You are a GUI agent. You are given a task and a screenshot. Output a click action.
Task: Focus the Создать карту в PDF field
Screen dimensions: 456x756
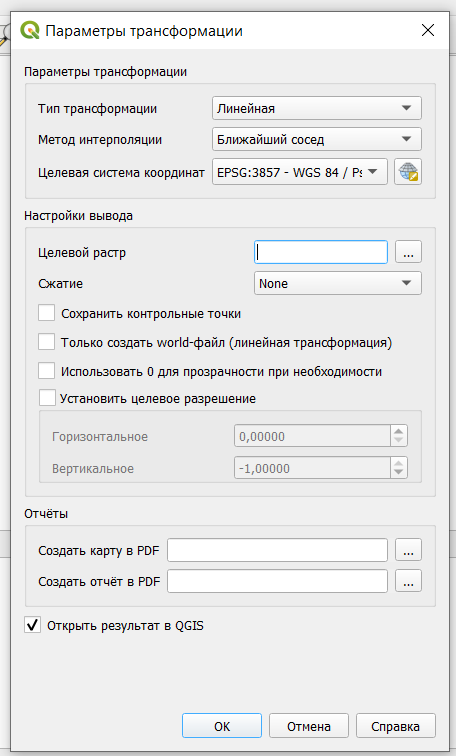coord(277,550)
